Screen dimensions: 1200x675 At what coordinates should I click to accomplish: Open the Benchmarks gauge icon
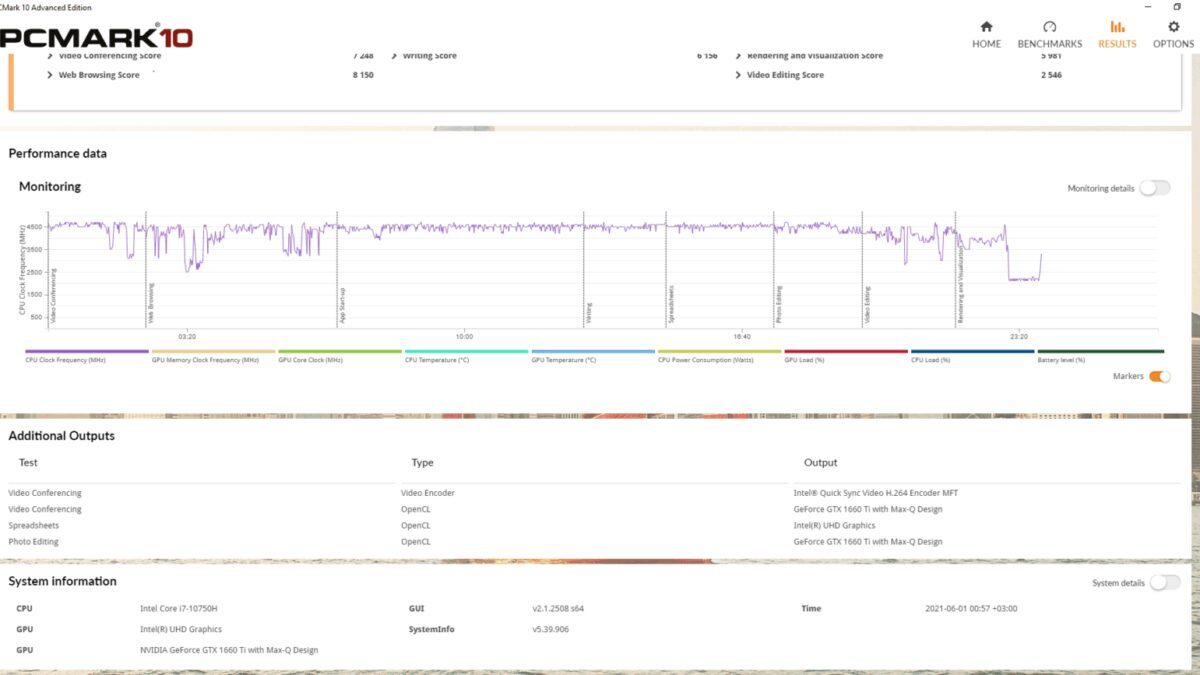[x=1049, y=27]
